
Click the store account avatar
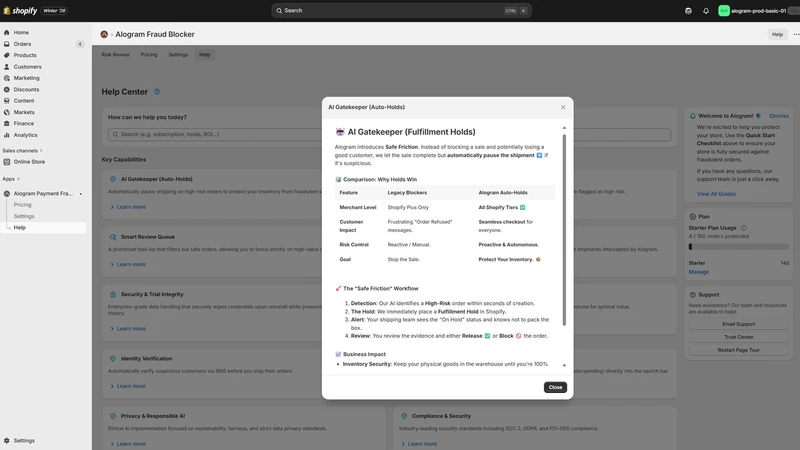[723, 11]
